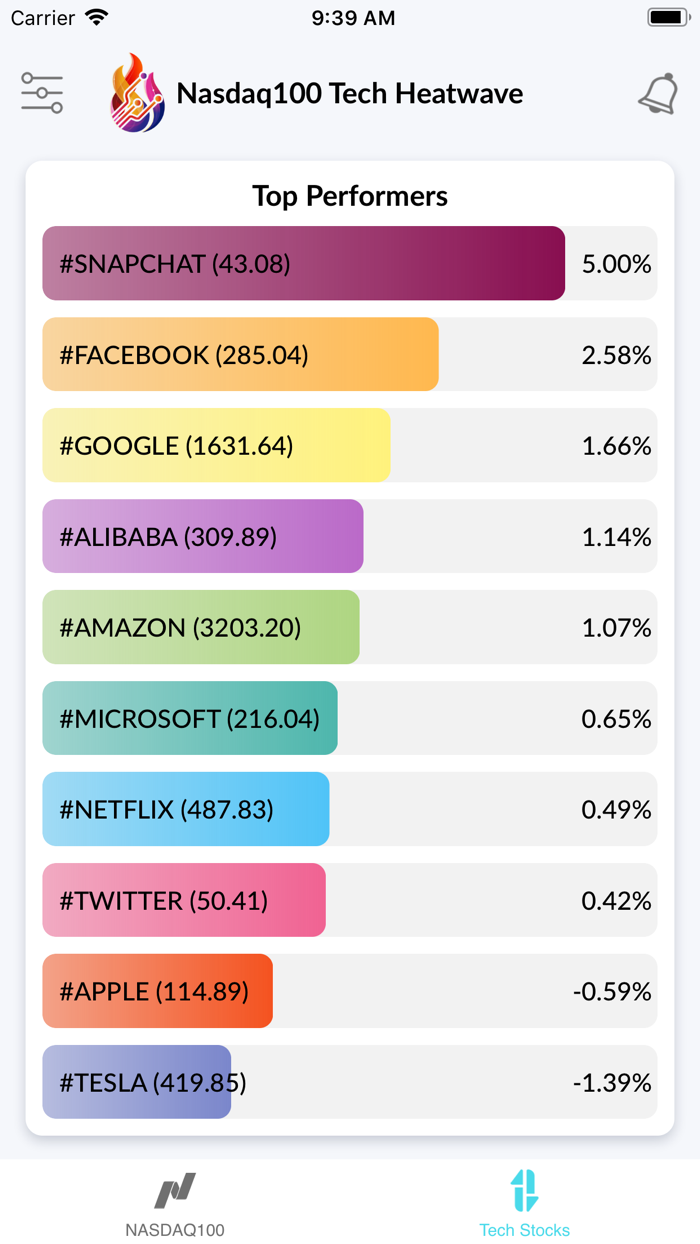Click the notification bell icon
The height and width of the screenshot is (1244, 700).
pos(658,92)
